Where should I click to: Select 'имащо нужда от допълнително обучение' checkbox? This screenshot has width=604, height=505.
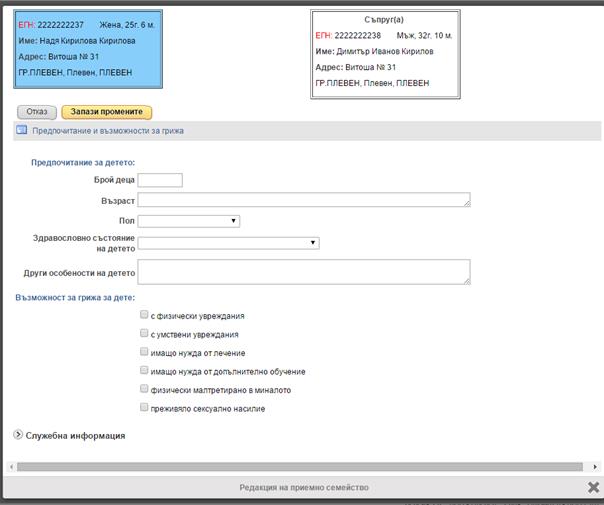coord(145,371)
